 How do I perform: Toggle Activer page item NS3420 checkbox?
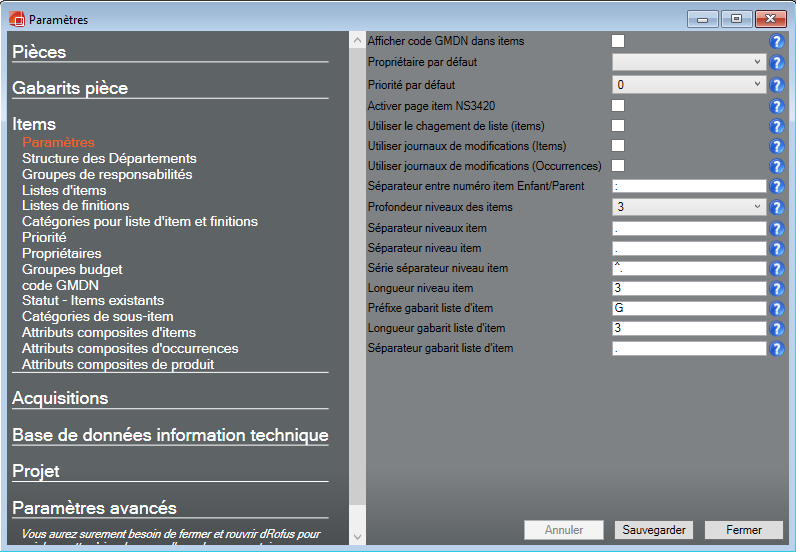tap(618, 105)
